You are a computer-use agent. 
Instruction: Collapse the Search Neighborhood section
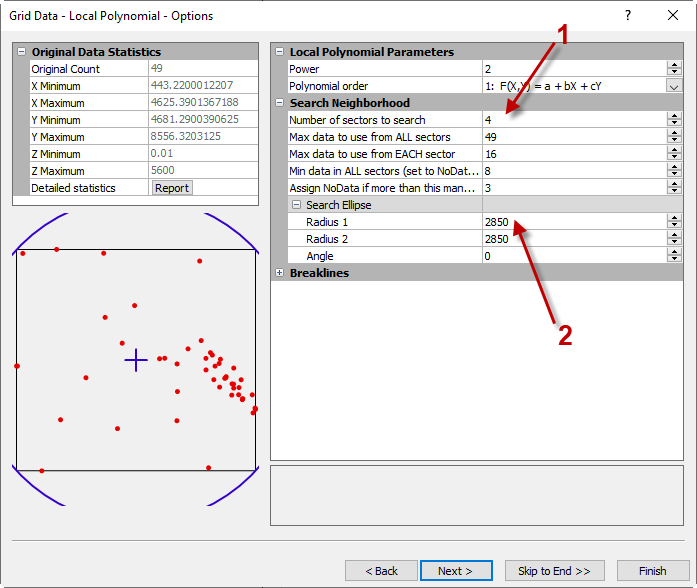279,103
